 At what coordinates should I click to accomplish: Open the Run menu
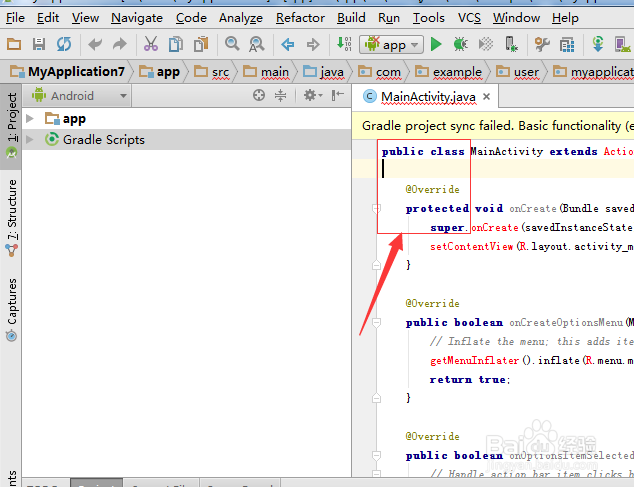(389, 18)
